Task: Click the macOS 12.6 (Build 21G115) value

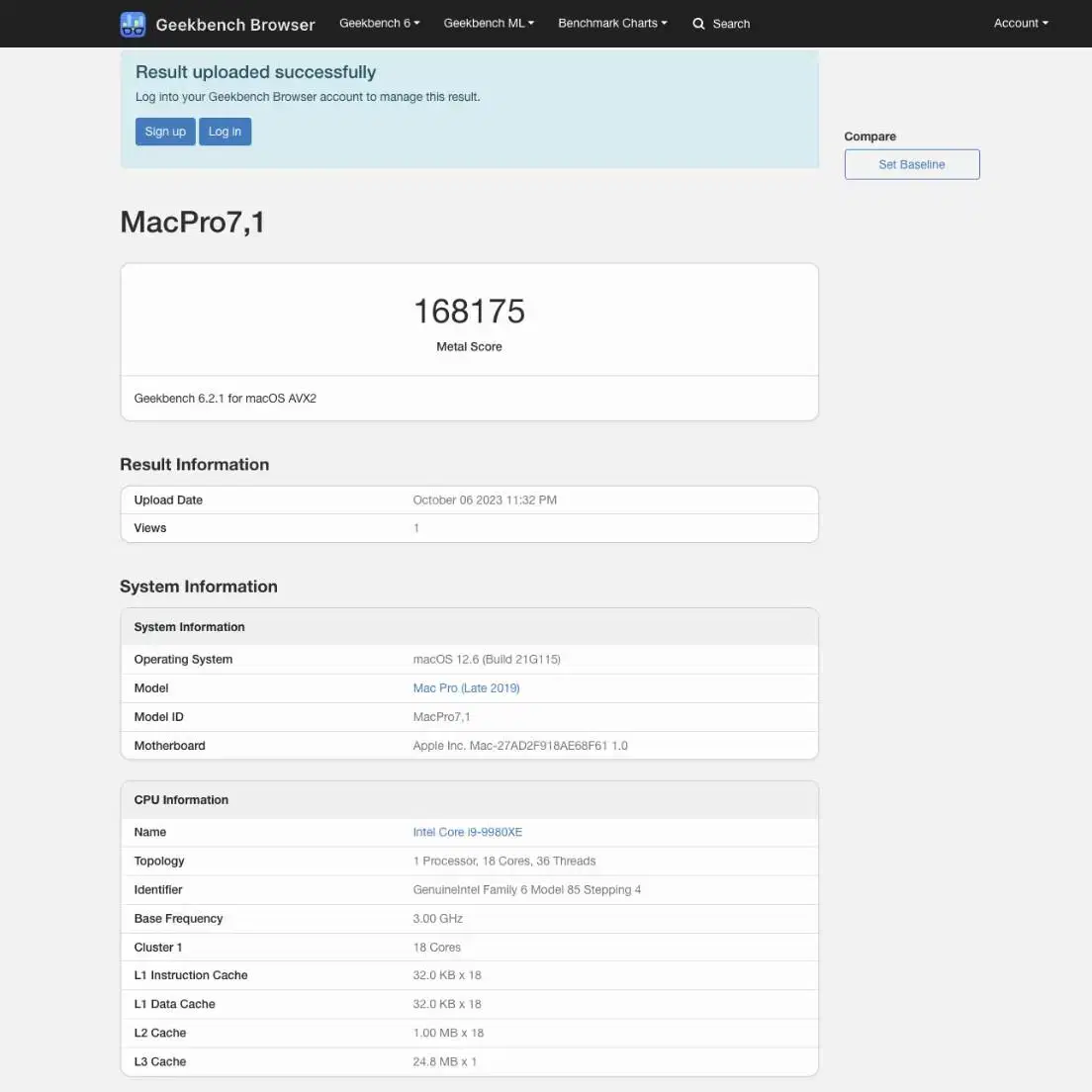Action: [x=487, y=660]
